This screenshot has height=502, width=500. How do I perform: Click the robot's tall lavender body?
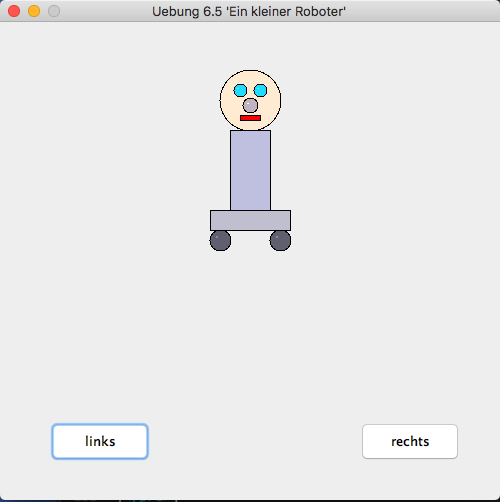[x=250, y=170]
